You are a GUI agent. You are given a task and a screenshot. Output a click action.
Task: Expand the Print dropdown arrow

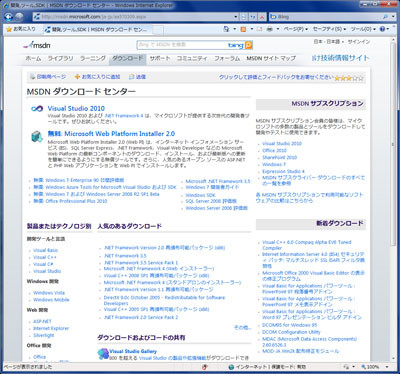(x=278, y=29)
